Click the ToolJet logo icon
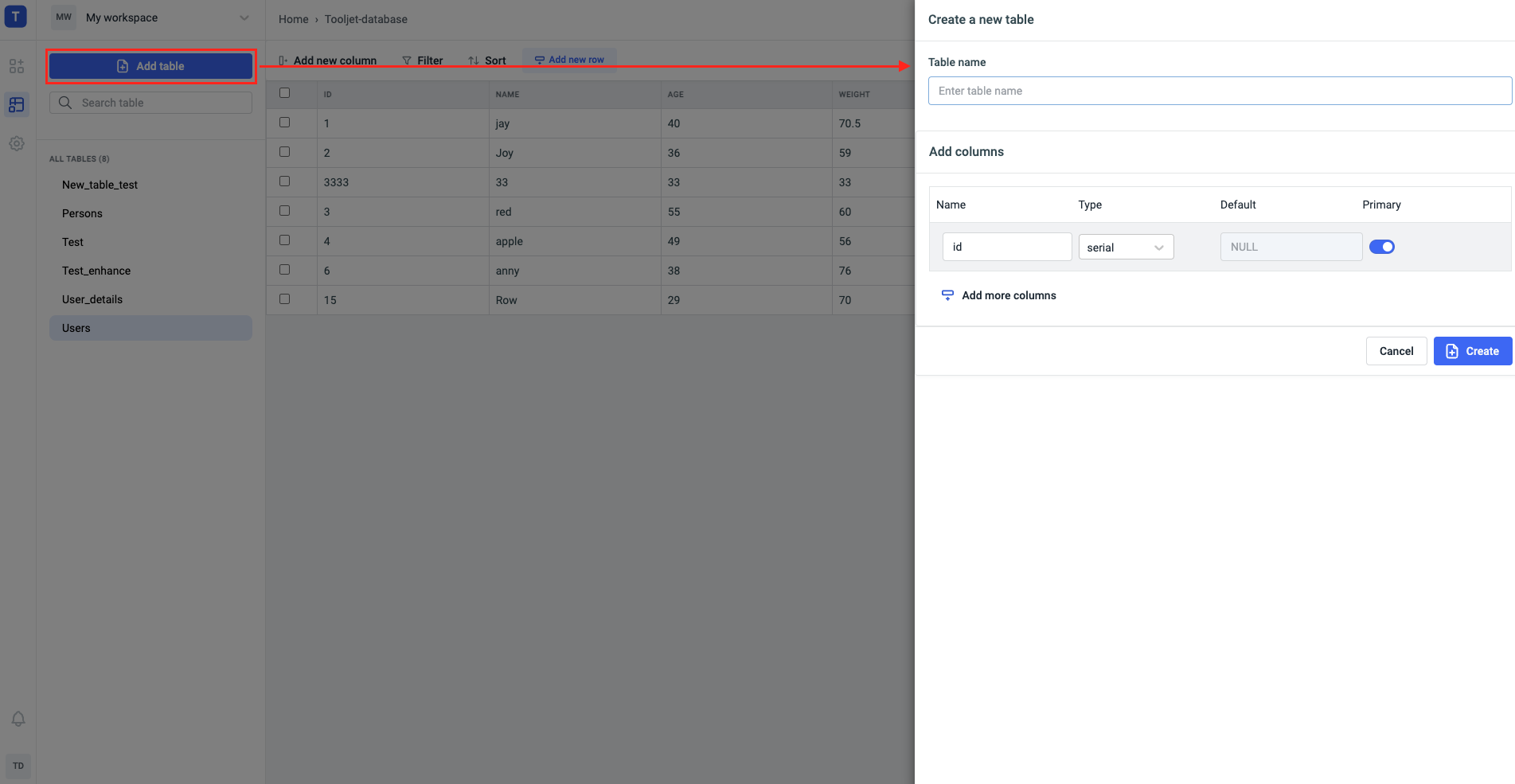Viewport: 1515px width, 784px height. [15, 17]
